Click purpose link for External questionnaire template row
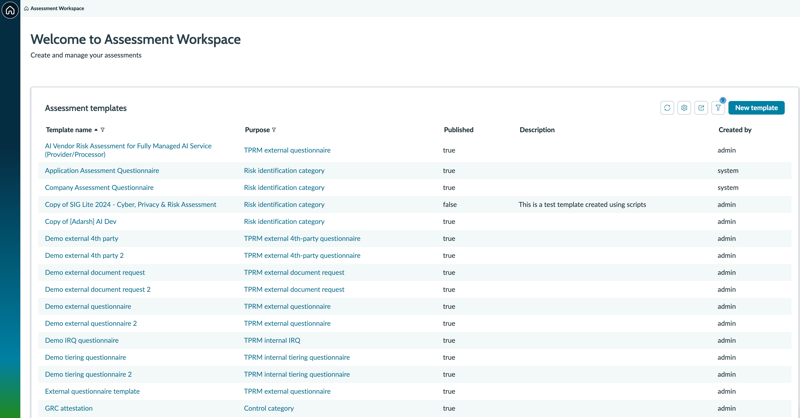 pyautogui.click(x=287, y=391)
